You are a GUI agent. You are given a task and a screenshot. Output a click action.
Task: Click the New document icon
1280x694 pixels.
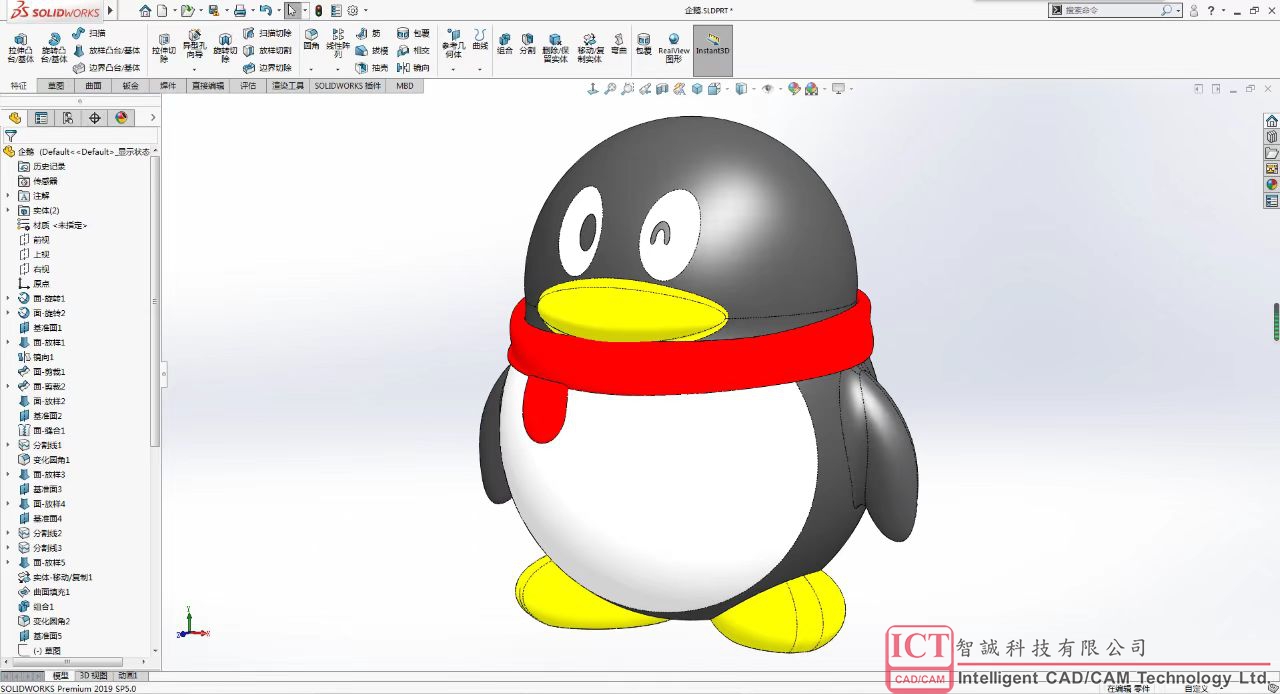(161, 10)
